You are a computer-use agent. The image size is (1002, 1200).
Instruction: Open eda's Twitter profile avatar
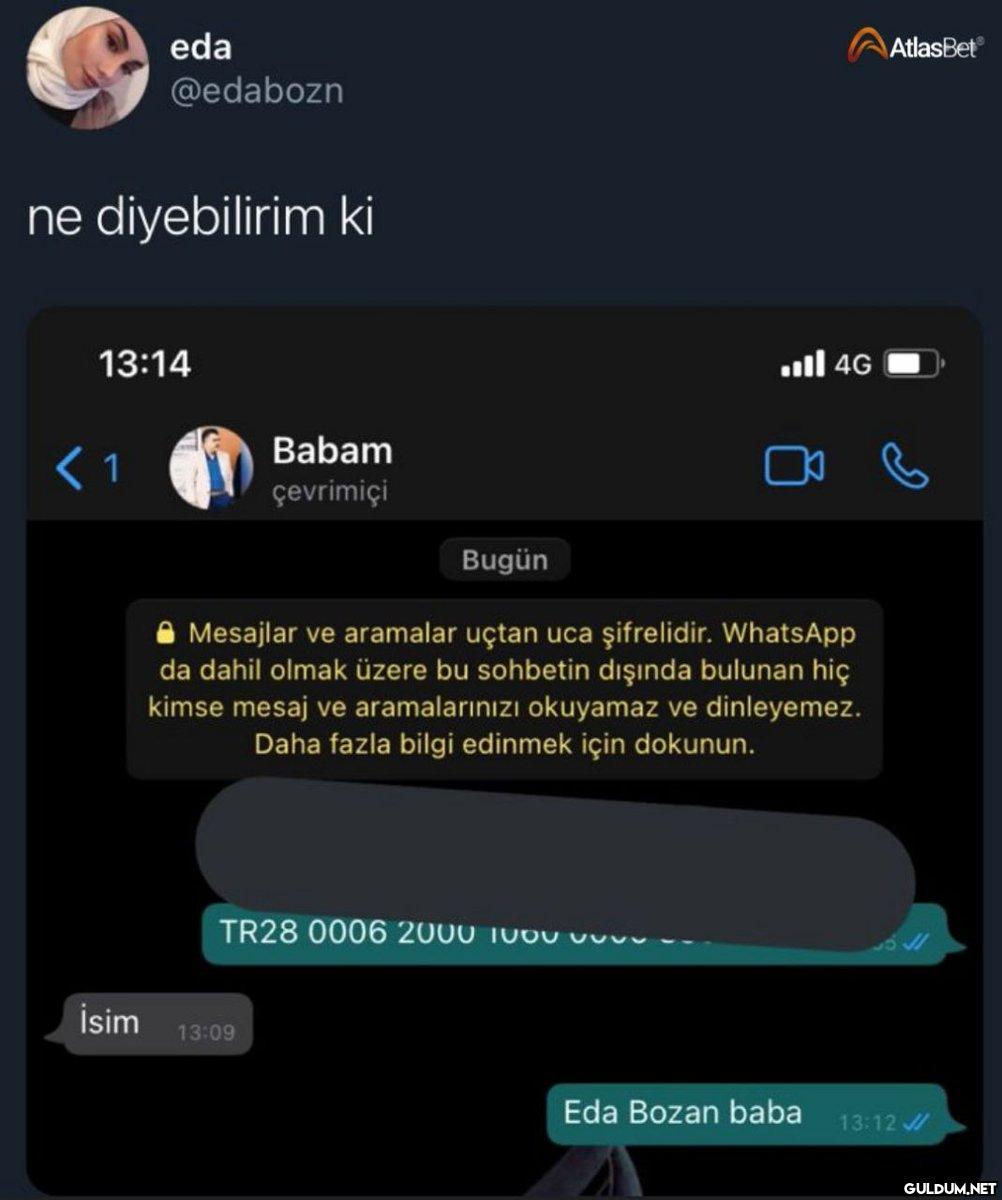pos(87,68)
